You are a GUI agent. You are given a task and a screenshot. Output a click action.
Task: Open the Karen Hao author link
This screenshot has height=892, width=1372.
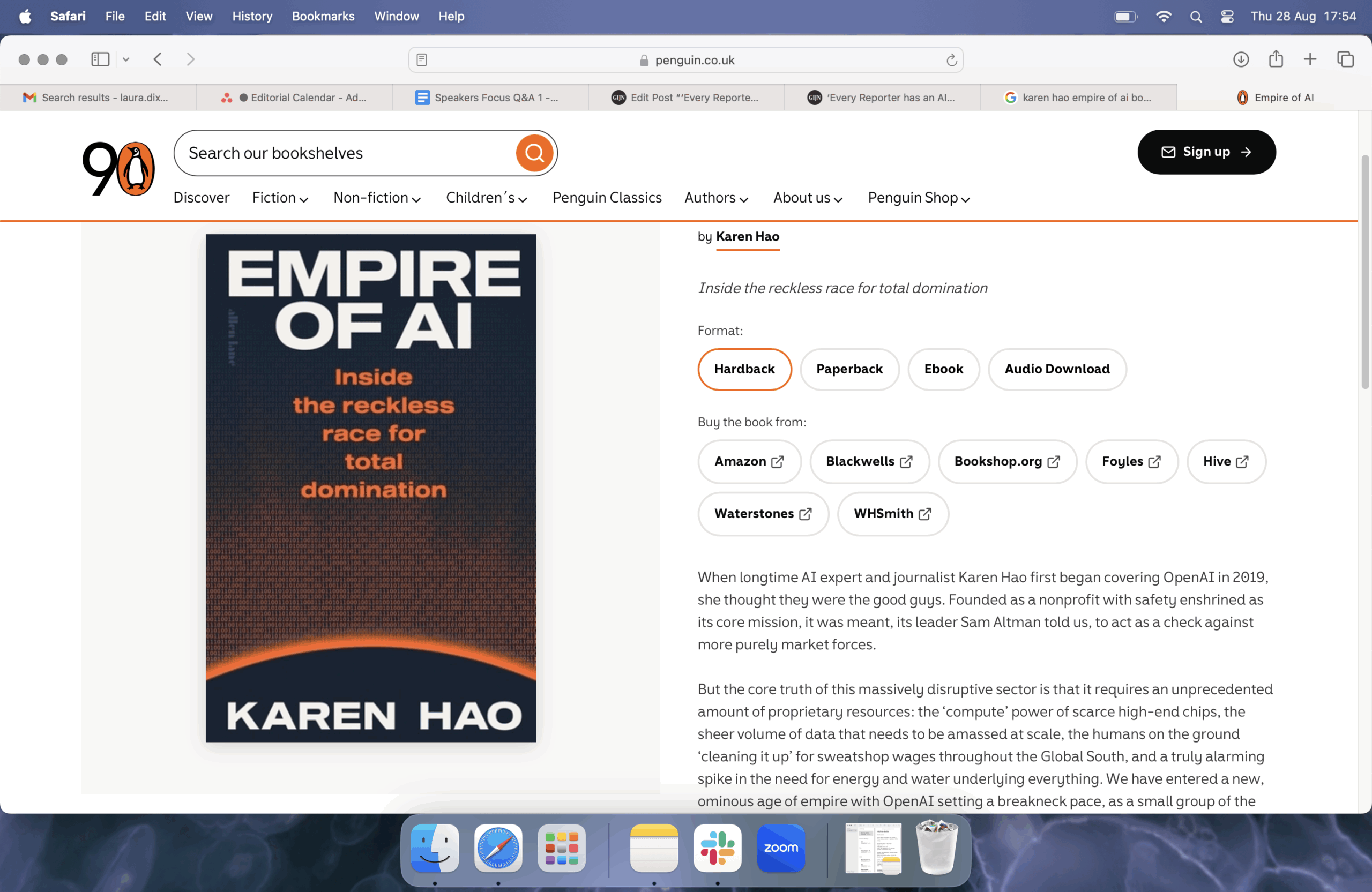click(747, 236)
